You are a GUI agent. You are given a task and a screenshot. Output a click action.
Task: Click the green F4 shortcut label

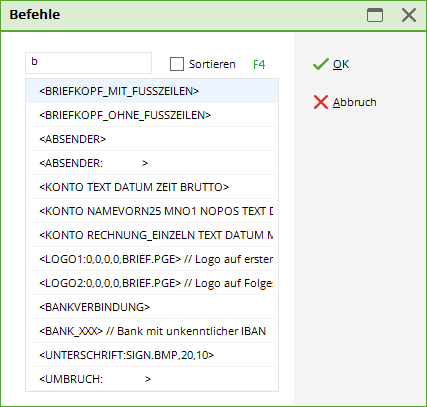tap(259, 64)
